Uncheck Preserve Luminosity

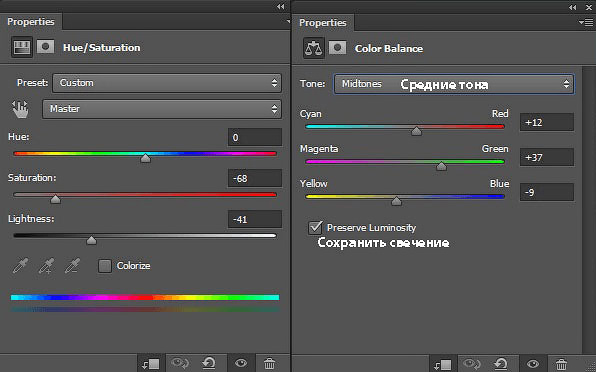pos(315,228)
